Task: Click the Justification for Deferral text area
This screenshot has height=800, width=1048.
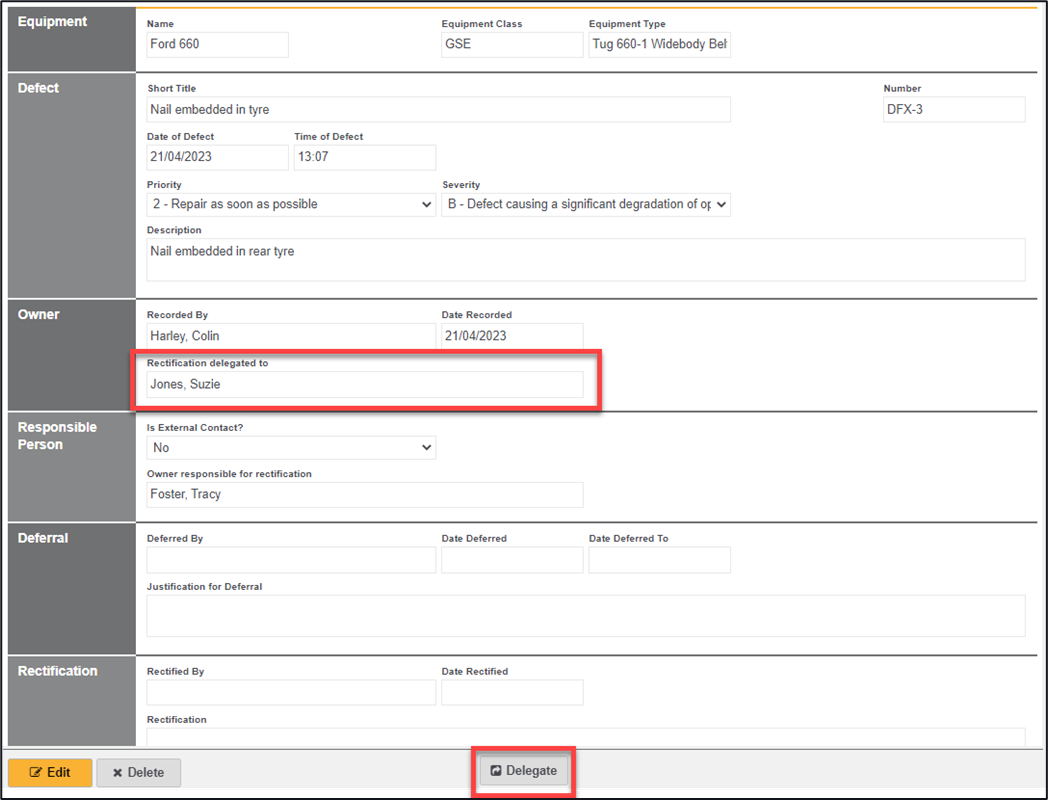Action: pyautogui.click(x=585, y=616)
